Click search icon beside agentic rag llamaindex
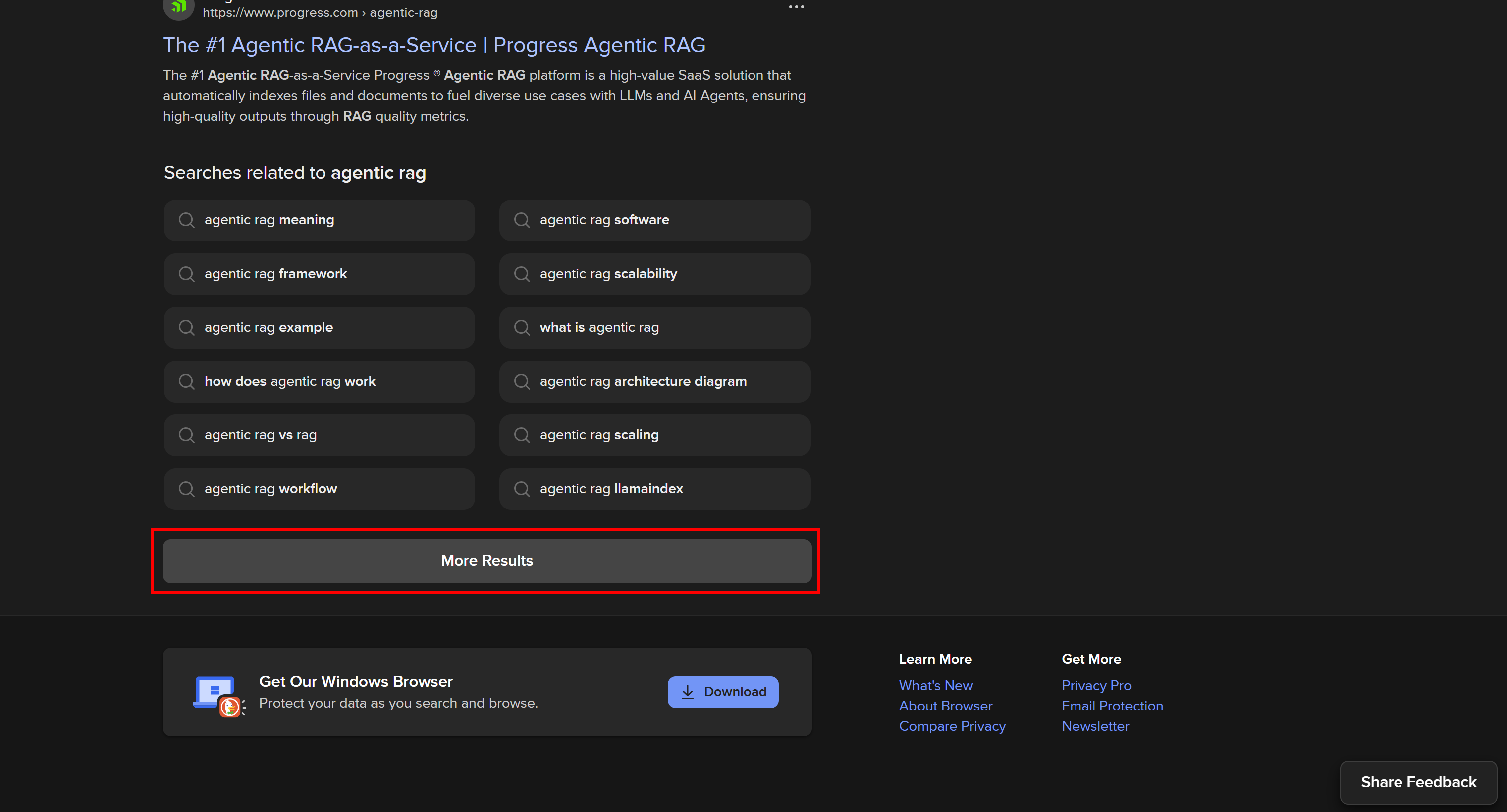Screen dimensions: 1507x812 pos(521,489)
